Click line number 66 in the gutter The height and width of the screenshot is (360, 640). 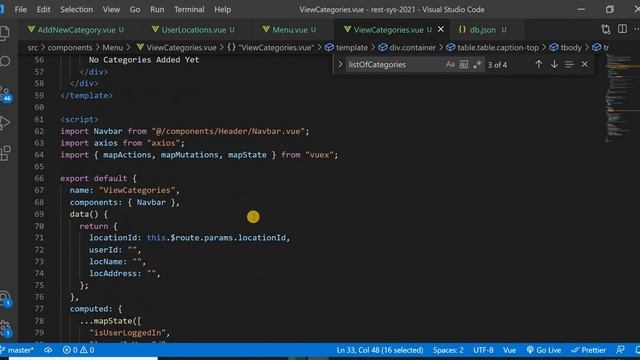point(39,178)
